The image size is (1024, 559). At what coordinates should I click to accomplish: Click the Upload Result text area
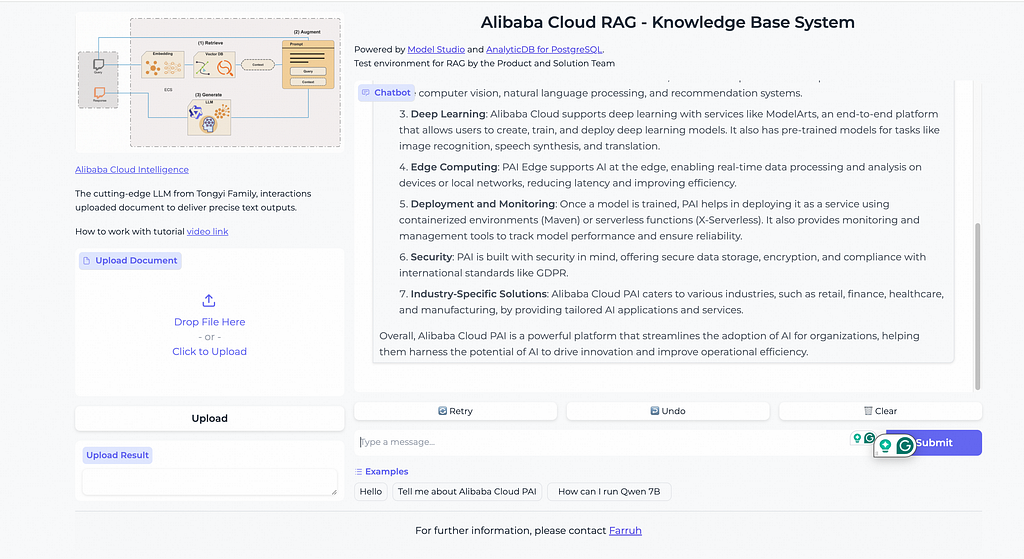(210, 482)
